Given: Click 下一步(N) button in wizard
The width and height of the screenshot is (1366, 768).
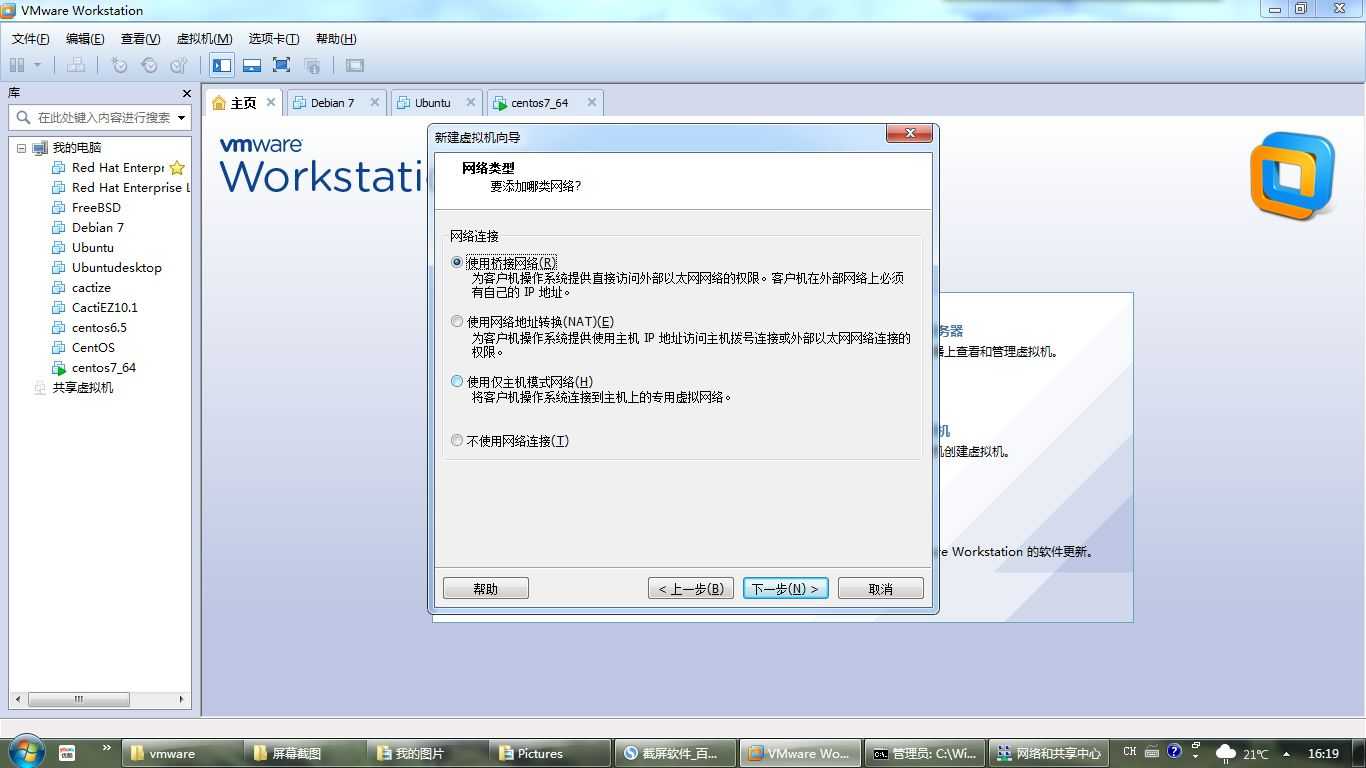Looking at the screenshot, I should click(x=785, y=589).
